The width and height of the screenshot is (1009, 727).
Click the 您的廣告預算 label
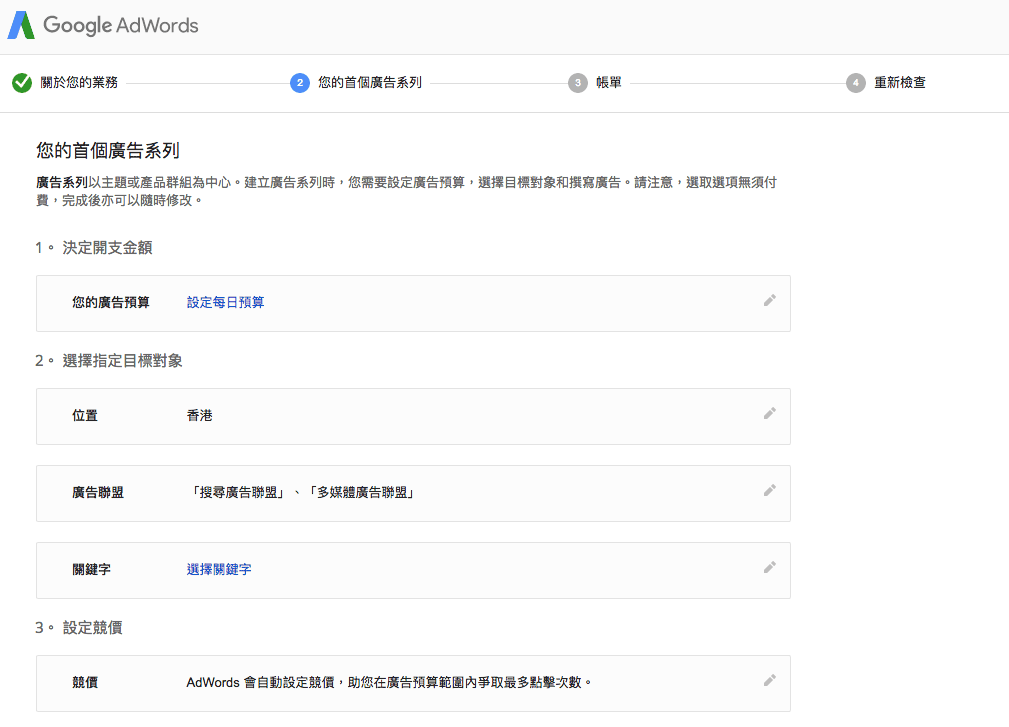tap(111, 302)
